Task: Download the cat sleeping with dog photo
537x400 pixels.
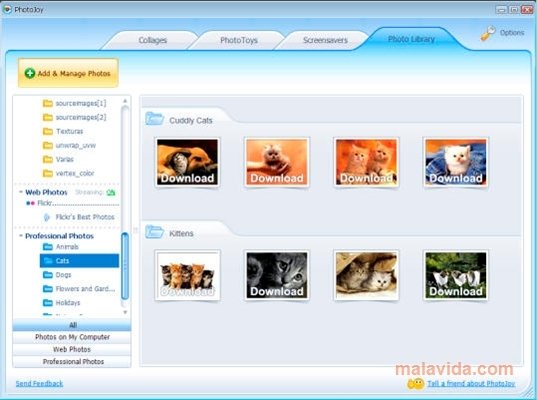Action: (x=187, y=162)
